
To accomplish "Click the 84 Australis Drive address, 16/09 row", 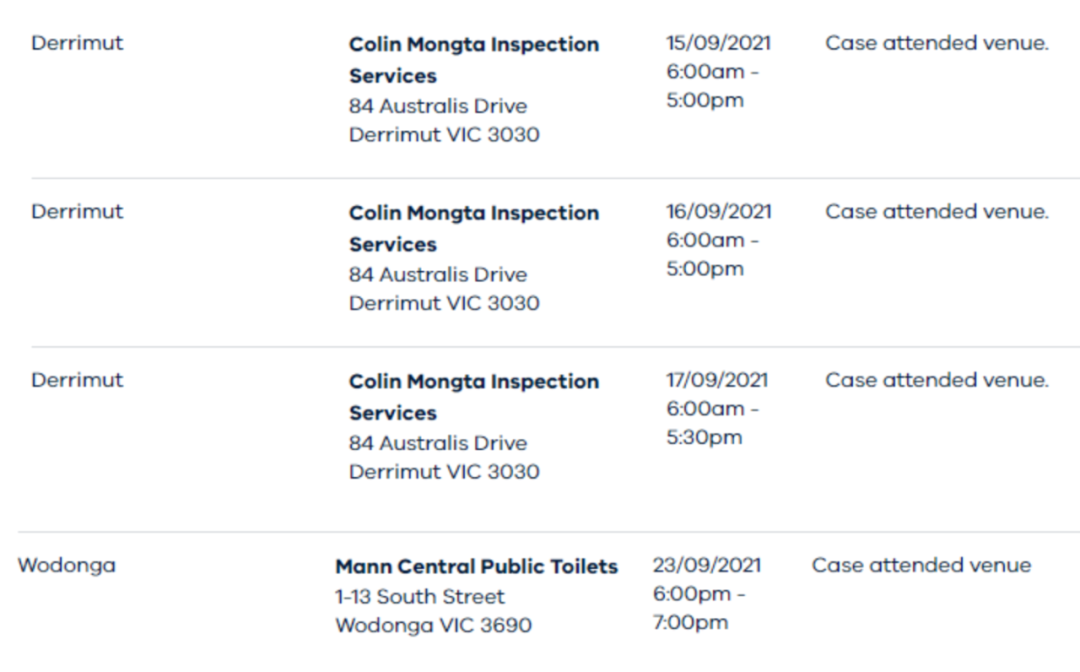I will click(x=438, y=275).
